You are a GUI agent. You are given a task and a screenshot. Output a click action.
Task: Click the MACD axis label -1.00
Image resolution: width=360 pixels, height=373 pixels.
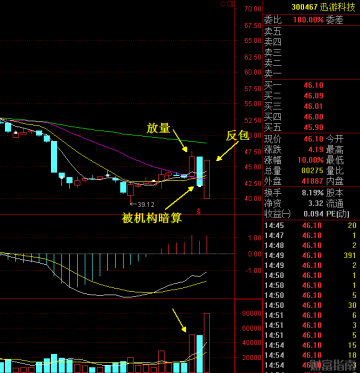click(254, 270)
